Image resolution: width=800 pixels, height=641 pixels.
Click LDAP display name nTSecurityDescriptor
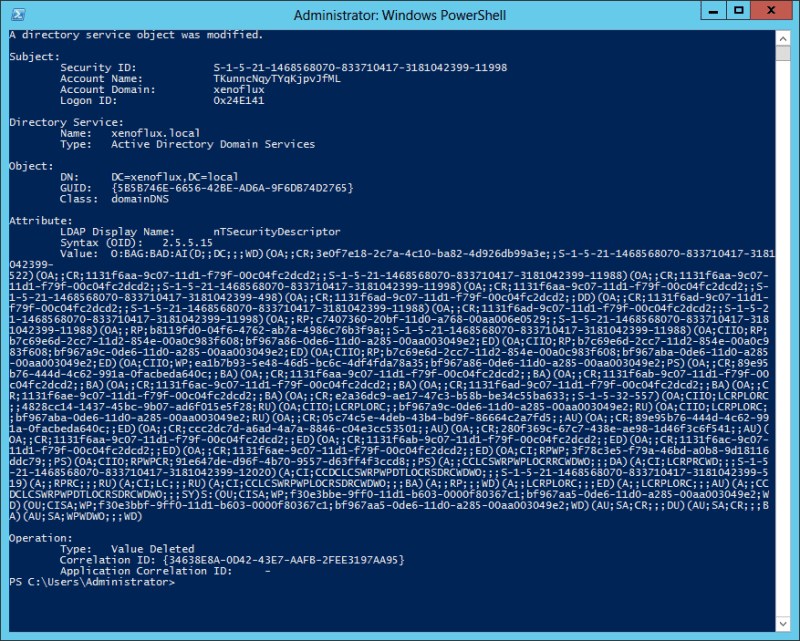pos(277,232)
